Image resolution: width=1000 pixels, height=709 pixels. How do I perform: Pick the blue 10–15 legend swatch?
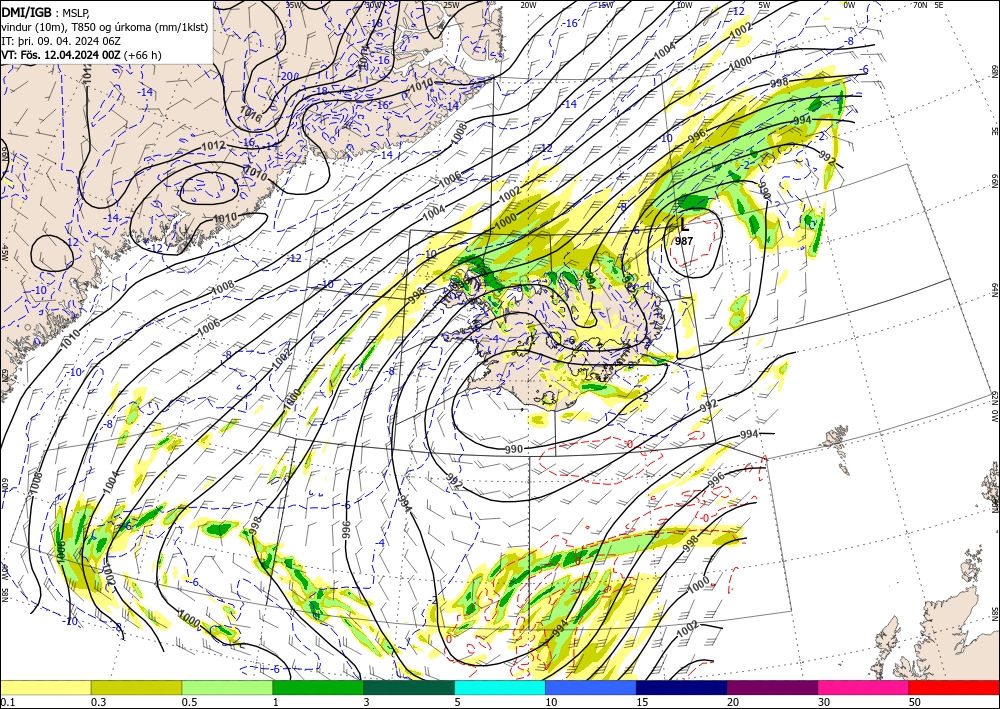[591, 687]
